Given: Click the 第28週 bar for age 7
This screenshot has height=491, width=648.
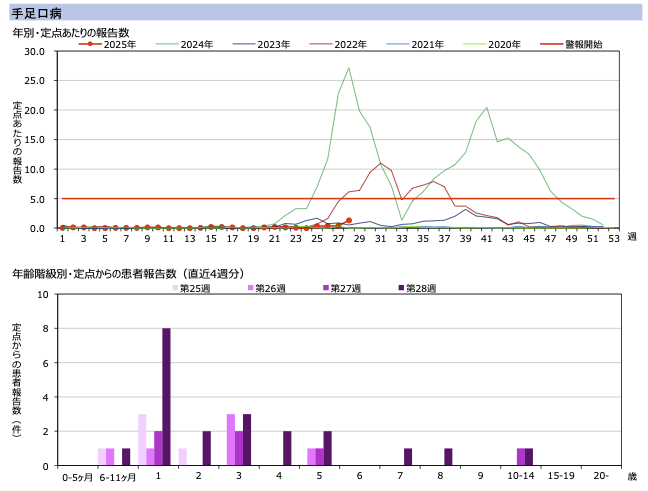Looking at the screenshot, I should pos(408,457).
